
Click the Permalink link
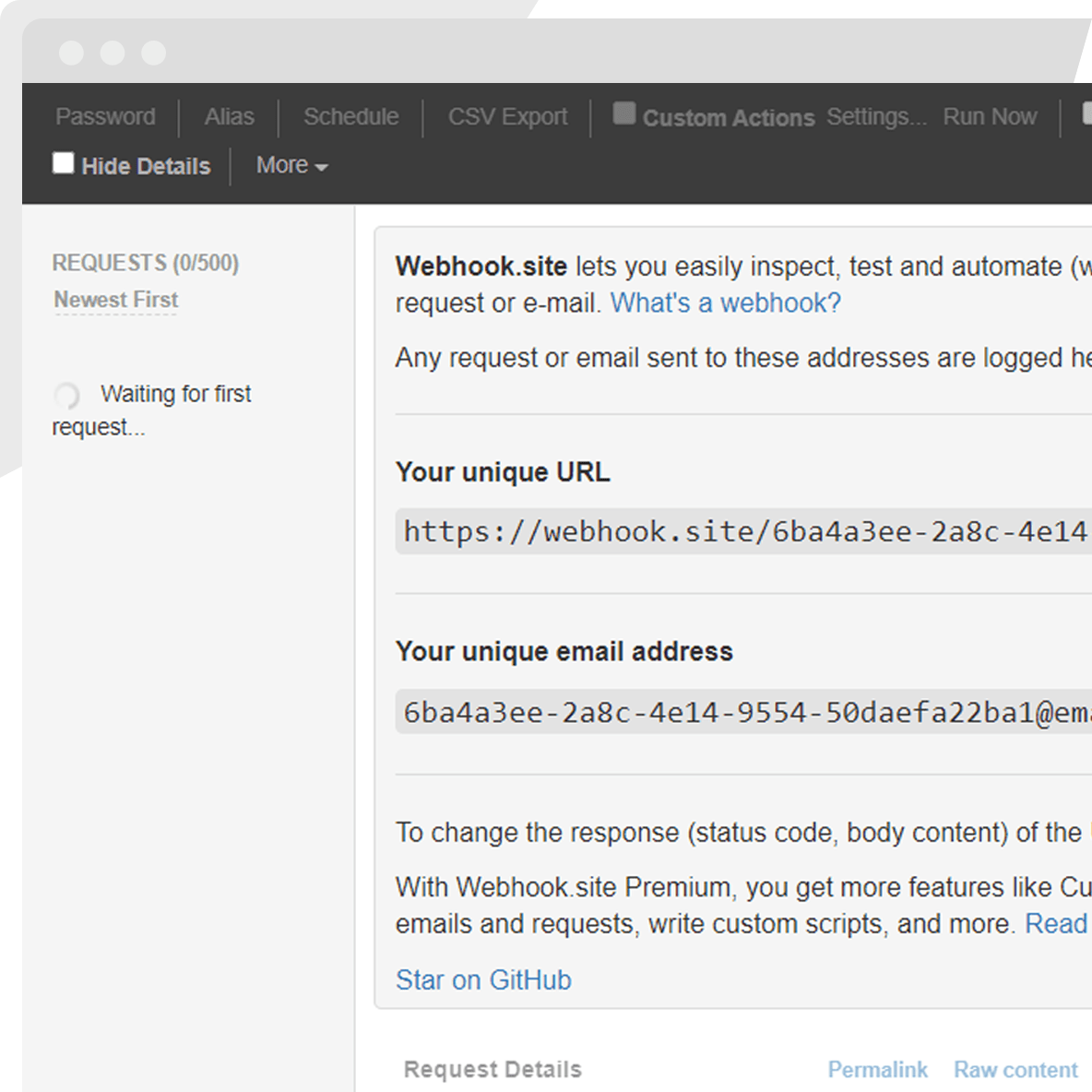(x=877, y=1070)
